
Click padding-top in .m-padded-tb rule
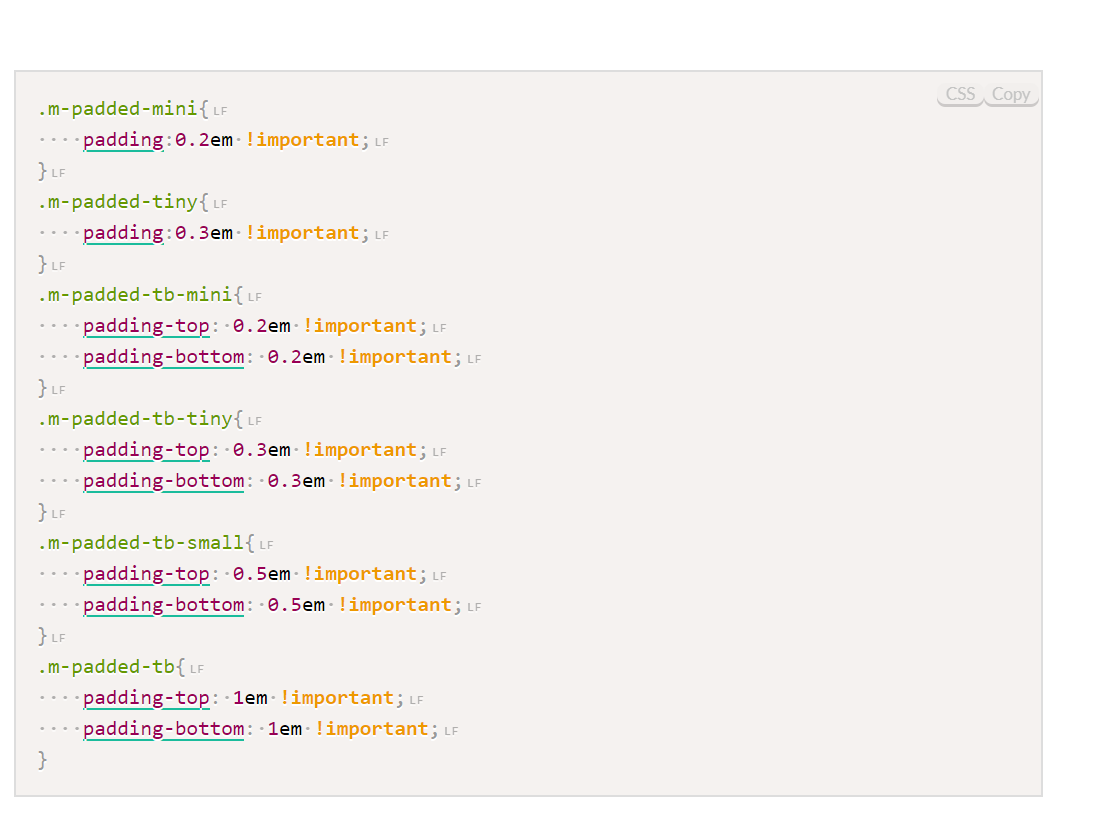click(146, 698)
